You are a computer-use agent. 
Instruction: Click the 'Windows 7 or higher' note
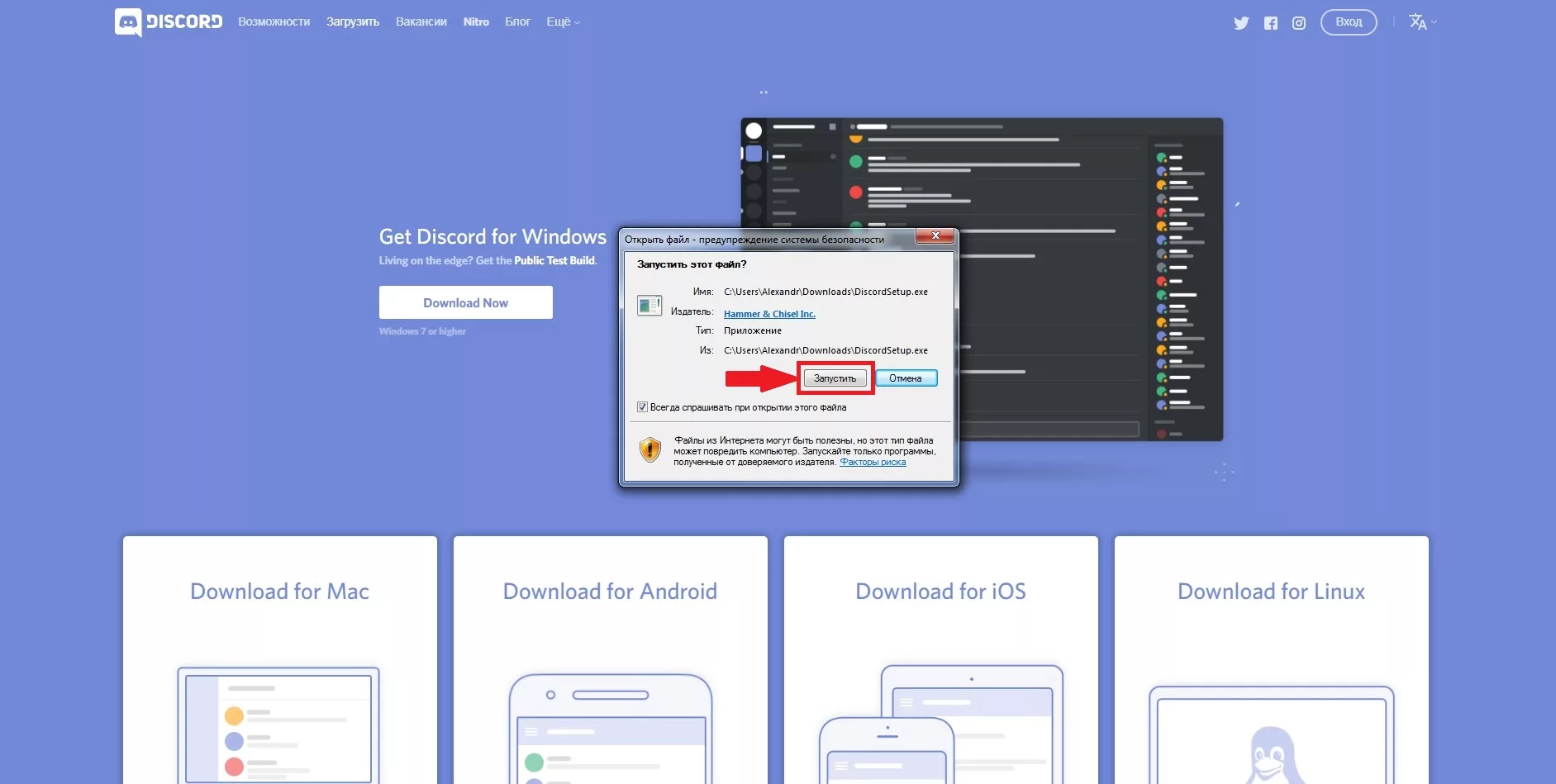point(422,331)
